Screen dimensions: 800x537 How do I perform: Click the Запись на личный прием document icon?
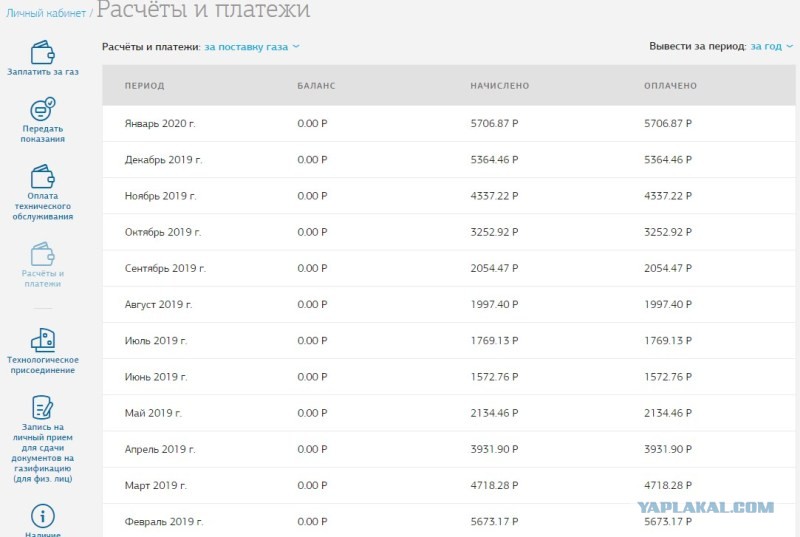coord(42,407)
